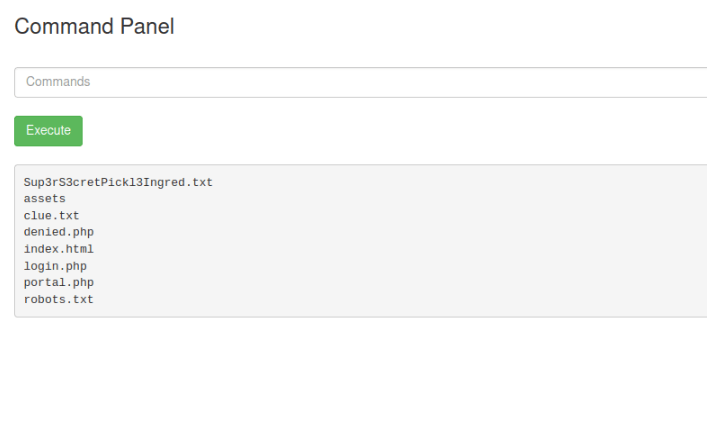707x443 pixels.
Task: Select portal.php in the output list
Action: (x=59, y=283)
